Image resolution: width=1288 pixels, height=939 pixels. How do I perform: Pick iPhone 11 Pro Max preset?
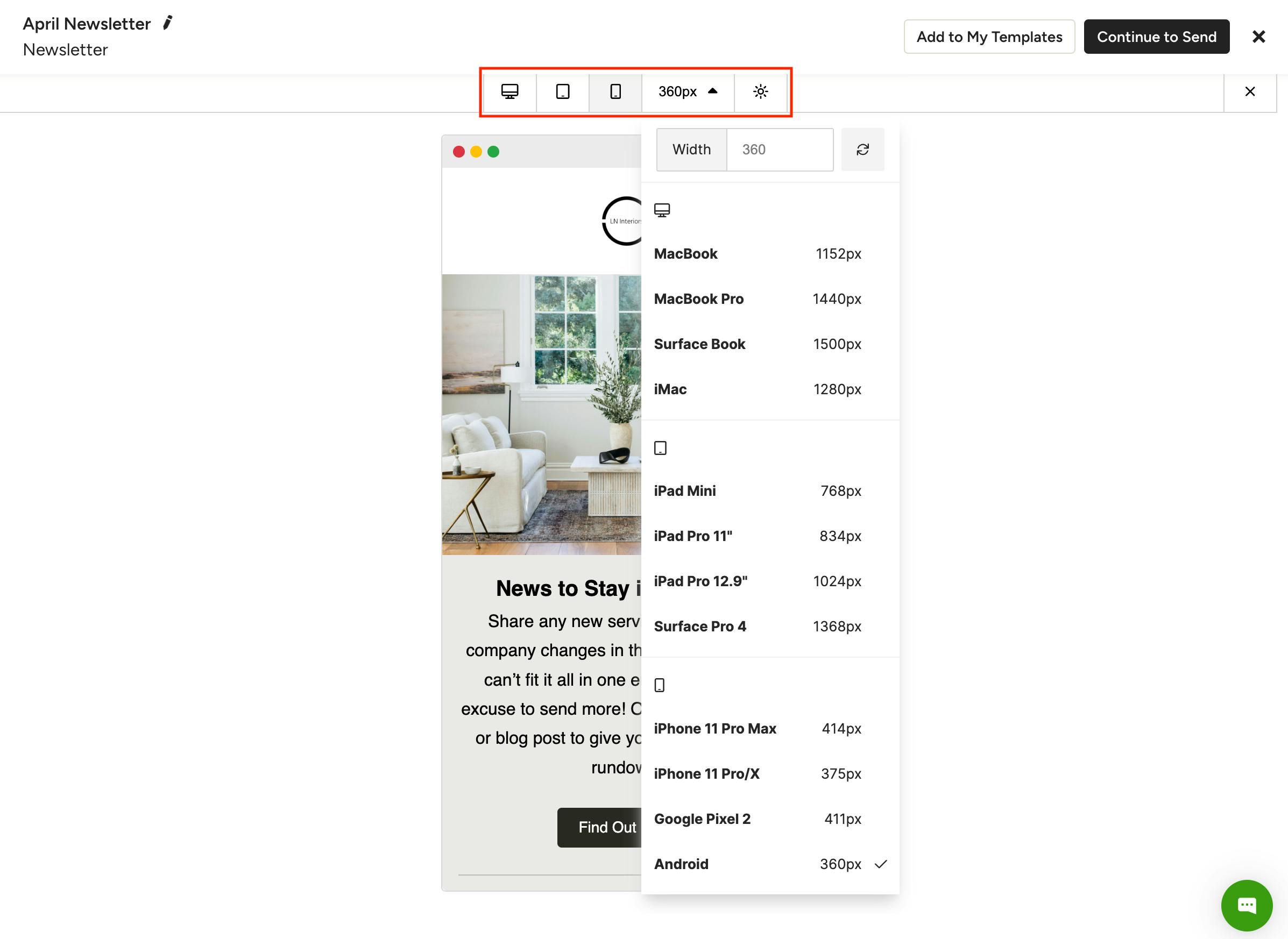point(757,728)
